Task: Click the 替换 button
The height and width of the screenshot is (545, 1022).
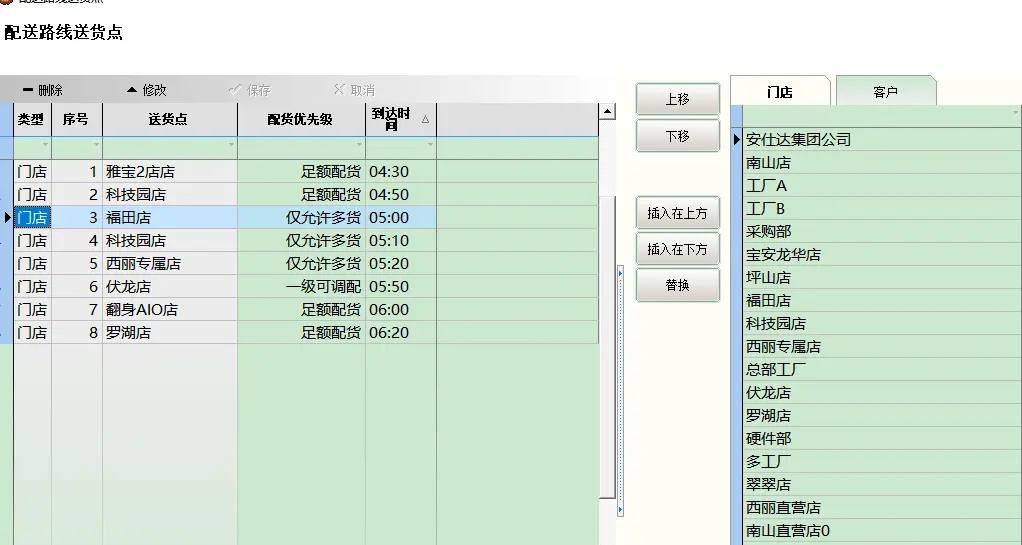Action: coord(678,285)
